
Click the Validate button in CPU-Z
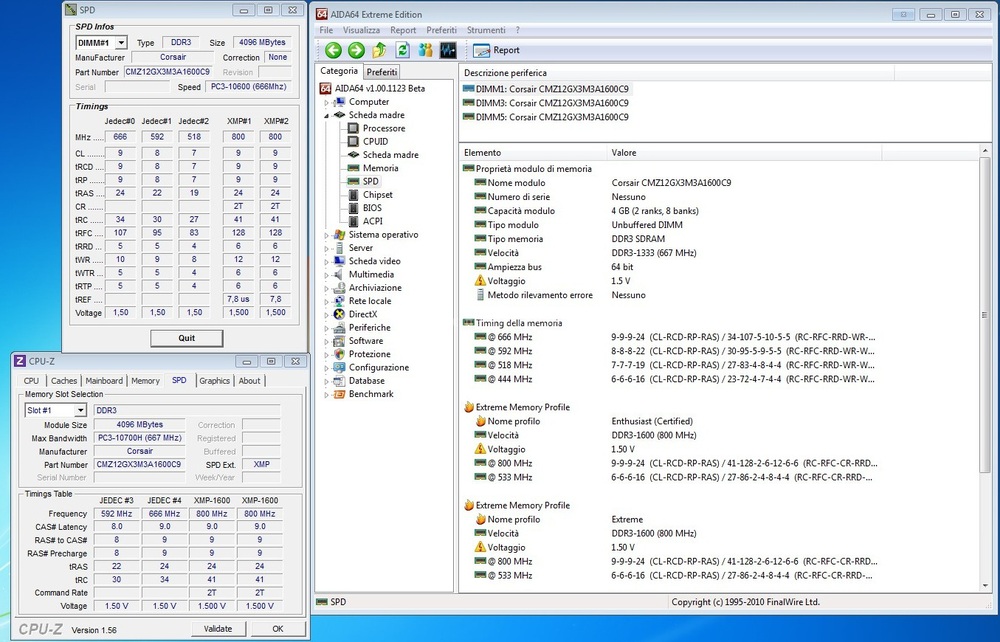(x=218, y=629)
